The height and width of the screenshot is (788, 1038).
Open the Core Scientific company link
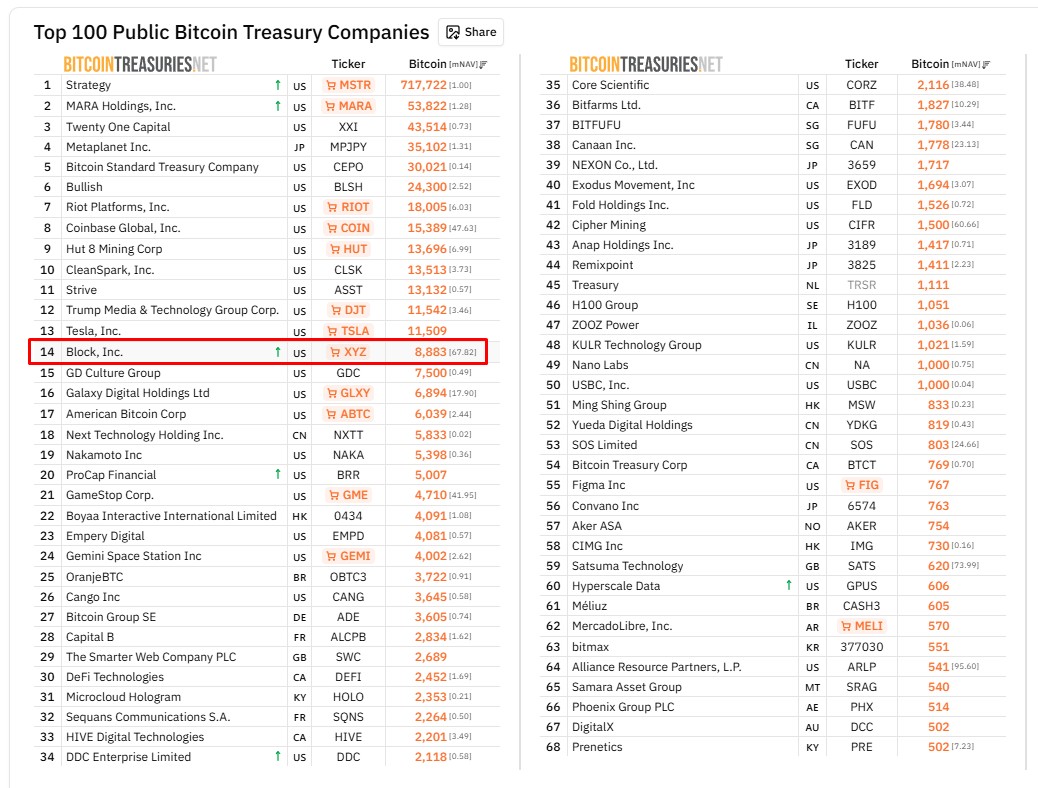[610, 85]
